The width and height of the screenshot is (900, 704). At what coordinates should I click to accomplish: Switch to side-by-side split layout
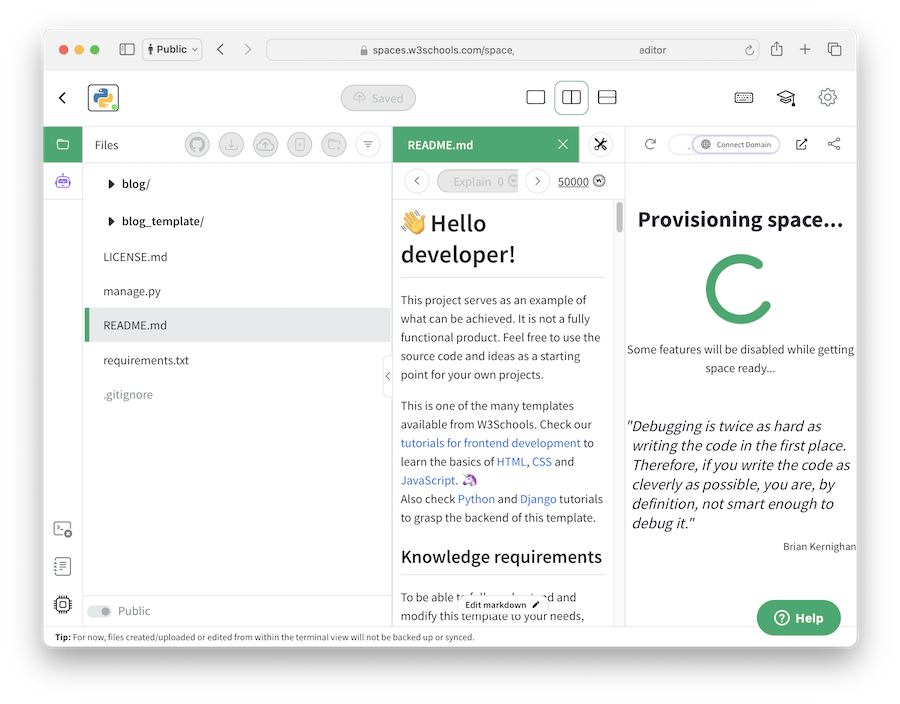(571, 98)
